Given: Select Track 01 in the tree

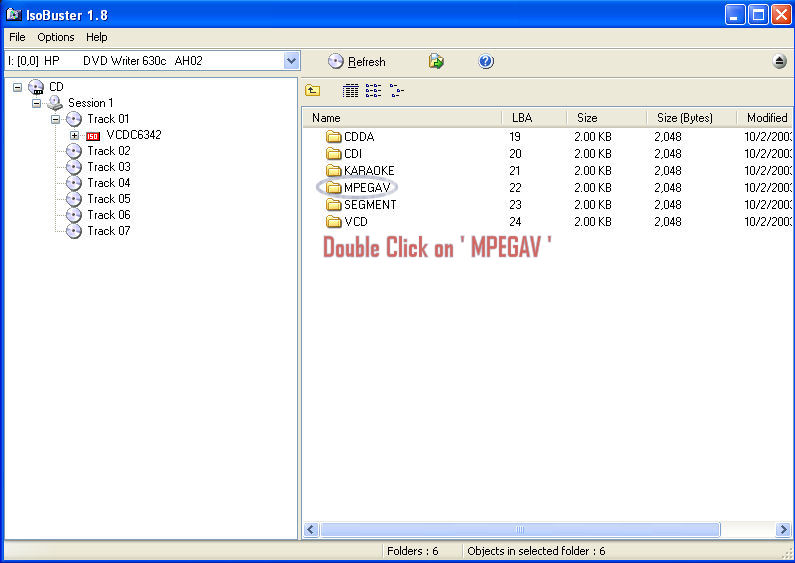Looking at the screenshot, I should pyautogui.click(x=108, y=119).
